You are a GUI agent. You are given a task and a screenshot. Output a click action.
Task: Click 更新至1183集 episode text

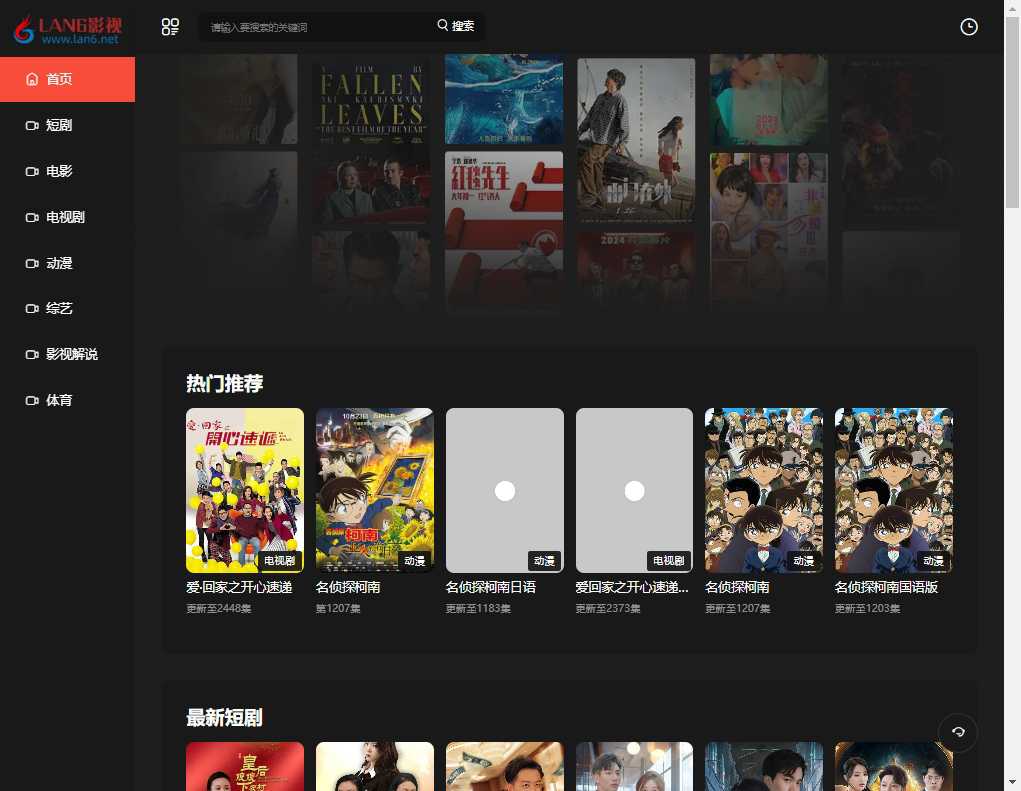(x=478, y=609)
